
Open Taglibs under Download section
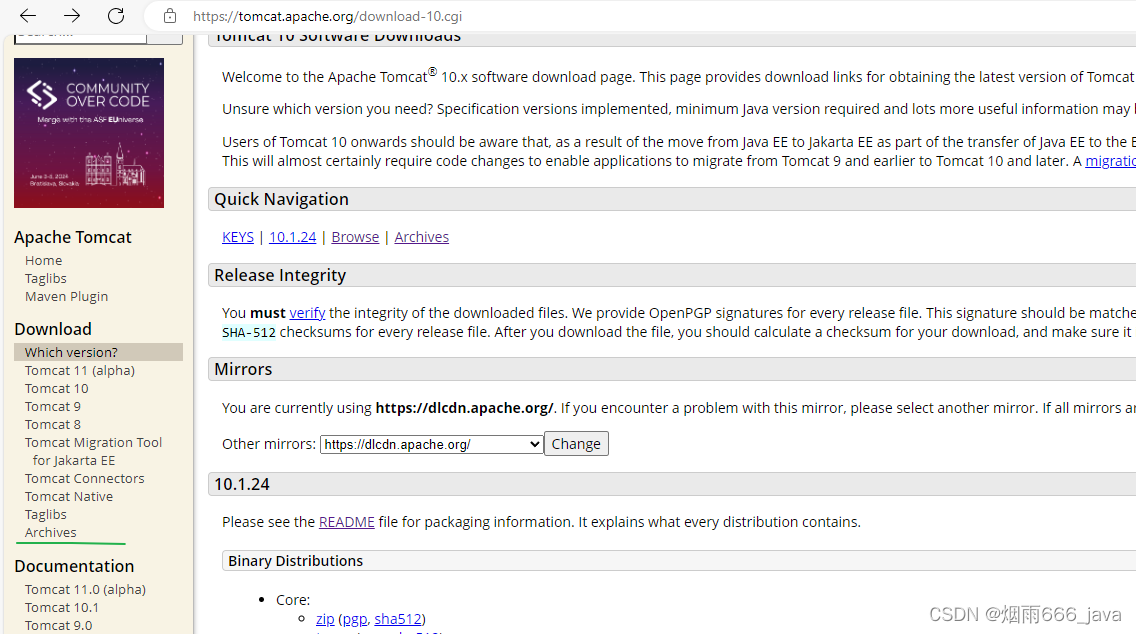pyautogui.click(x=46, y=514)
